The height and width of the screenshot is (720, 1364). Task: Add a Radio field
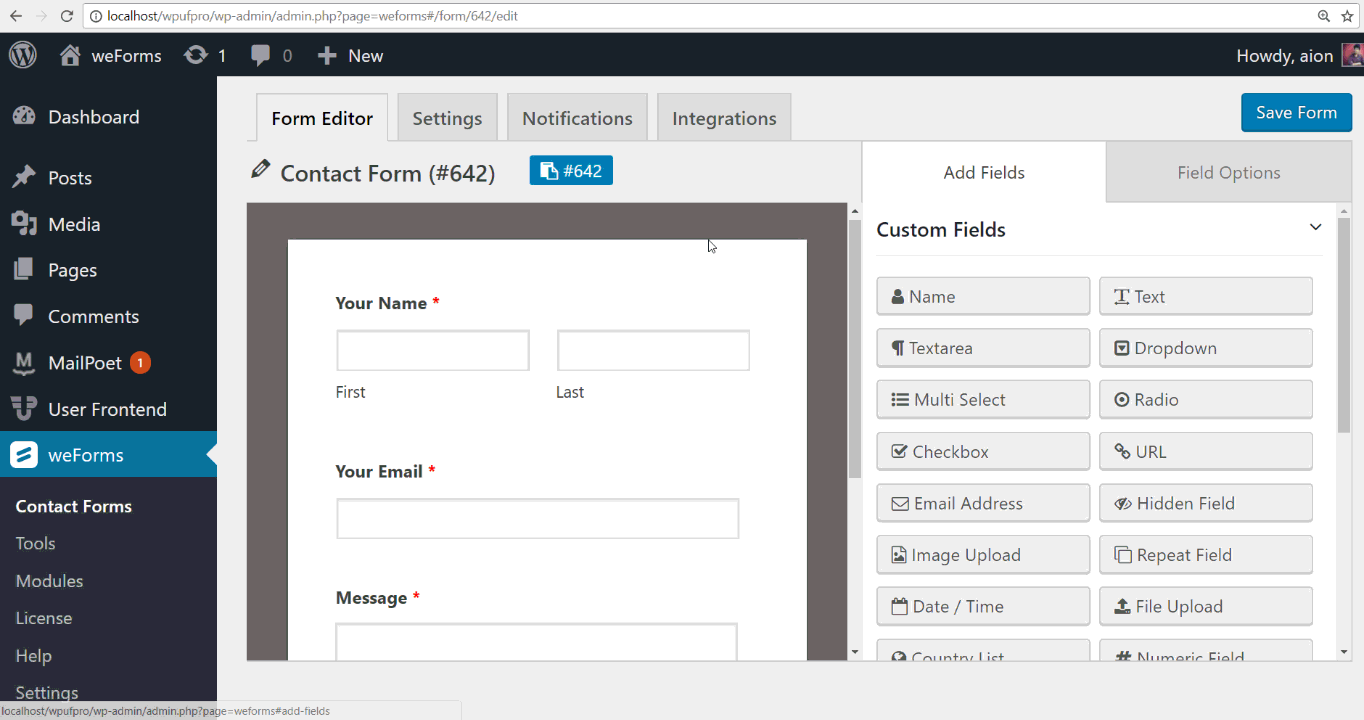click(x=1206, y=399)
